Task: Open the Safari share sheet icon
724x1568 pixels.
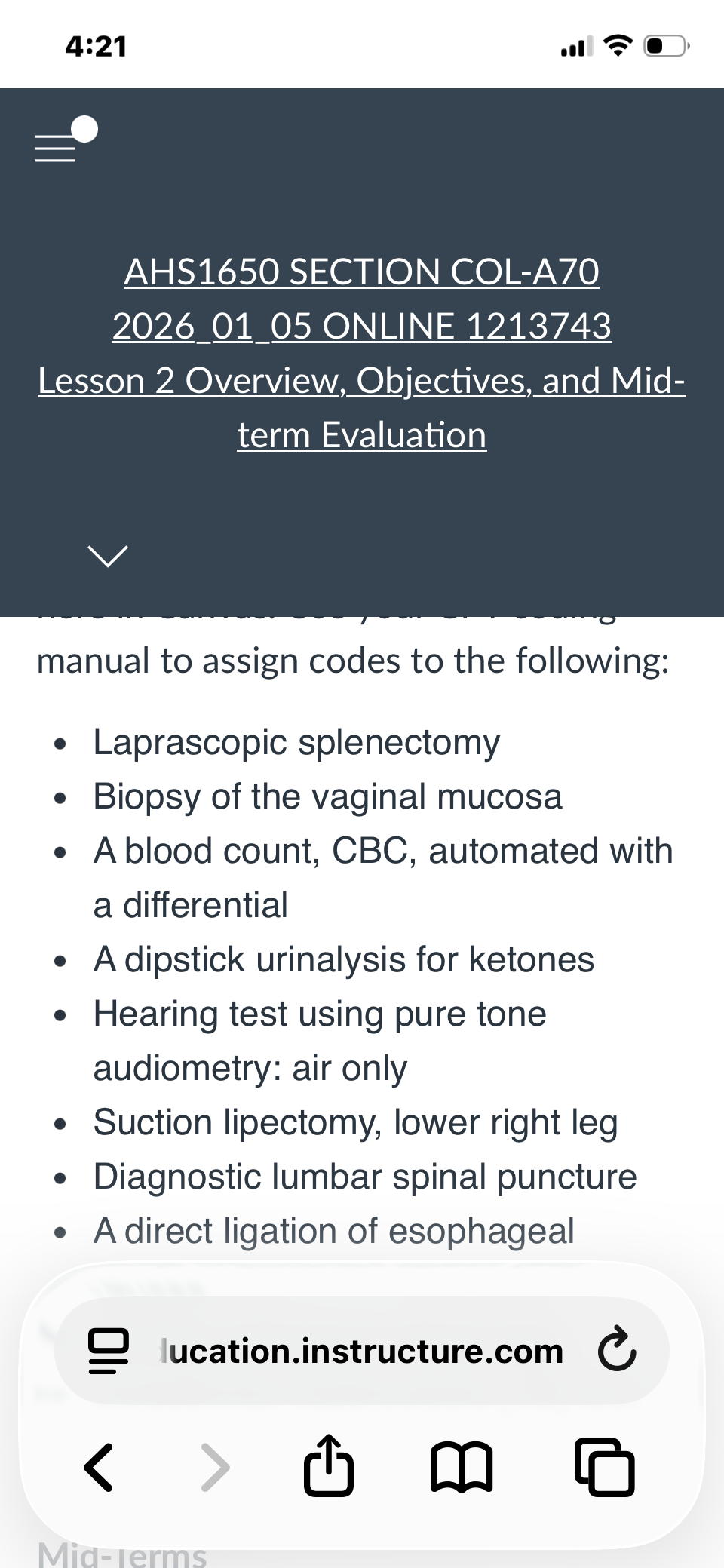Action: 329,1465
